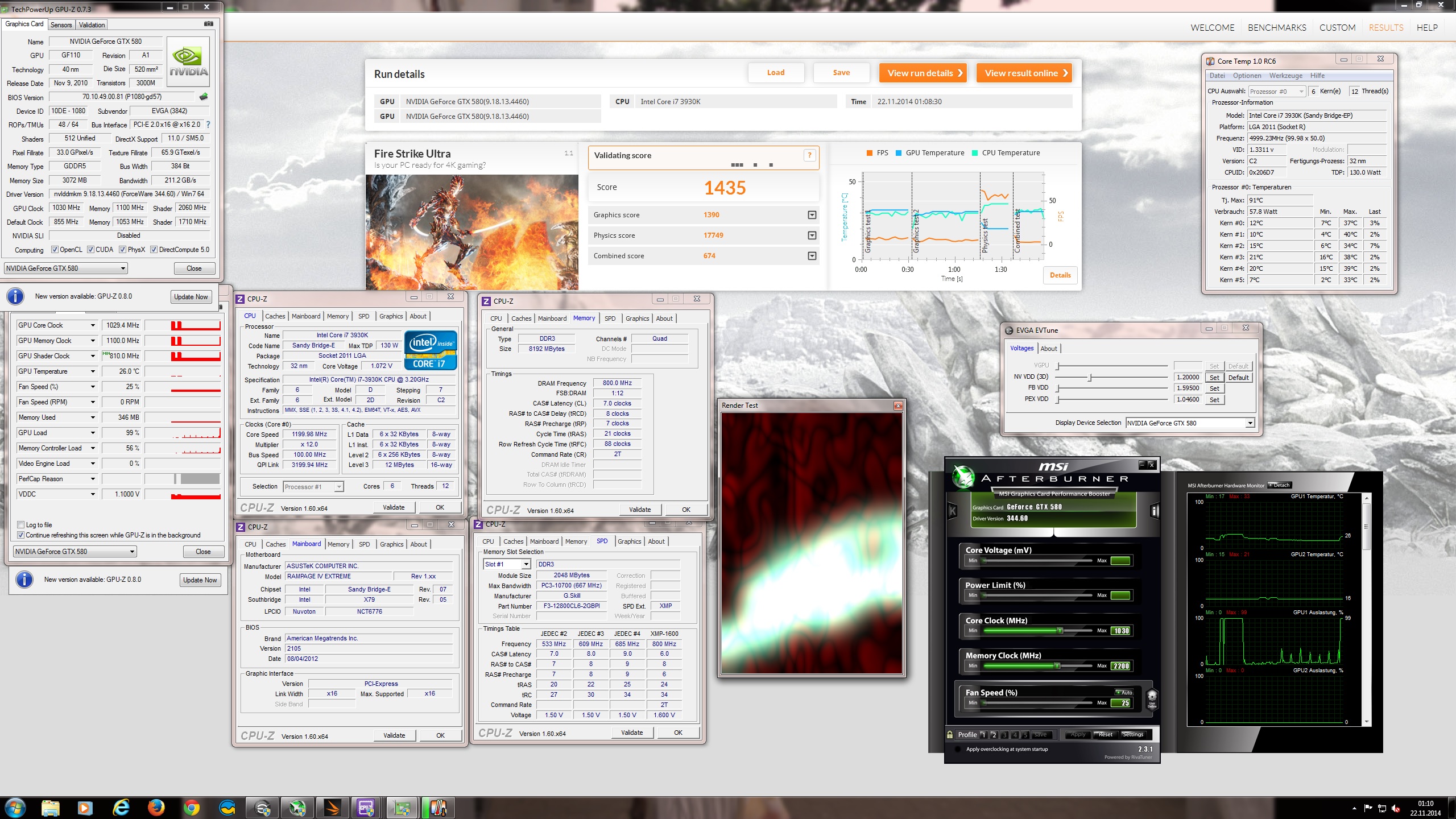Image resolution: width=1456 pixels, height=819 pixels.
Task: Close the Render Test window
Action: pos(898,406)
